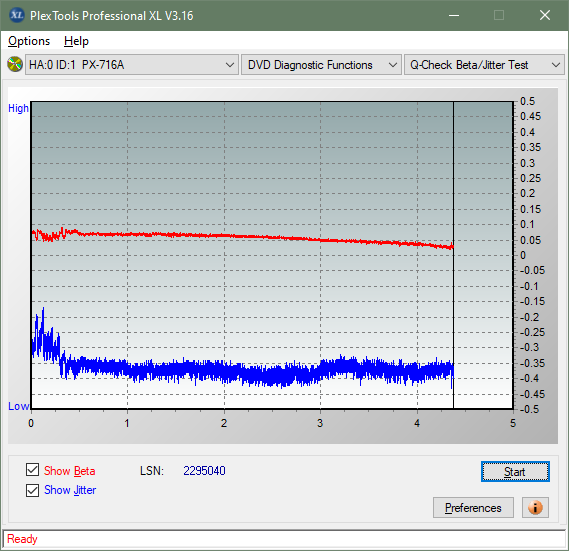
Task: Close the PlexTools Professional window
Action: (x=545, y=16)
